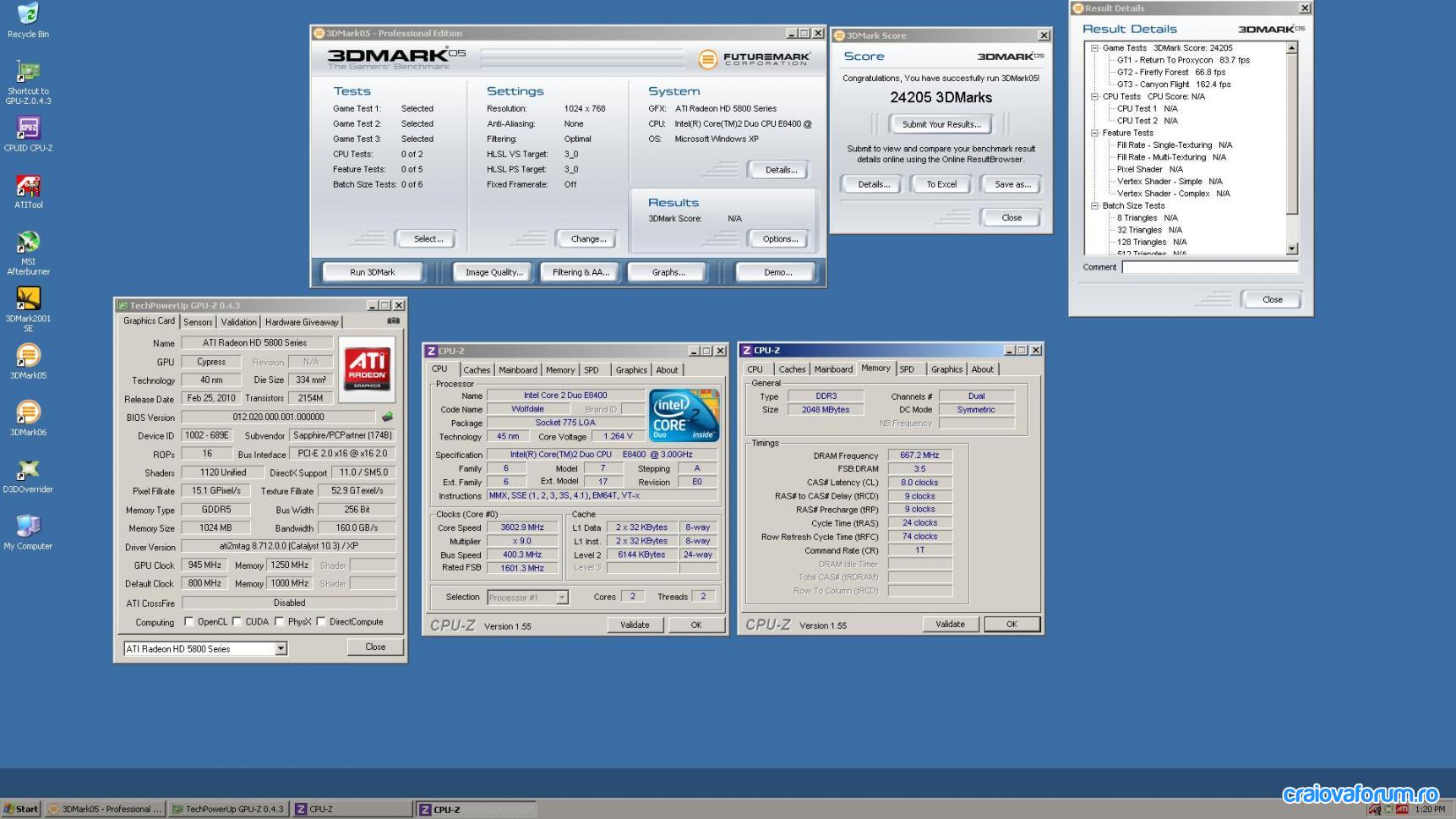Click the Demo... button in 3DMark05
Screen dimensions: 1456x819
pyautogui.click(x=778, y=272)
